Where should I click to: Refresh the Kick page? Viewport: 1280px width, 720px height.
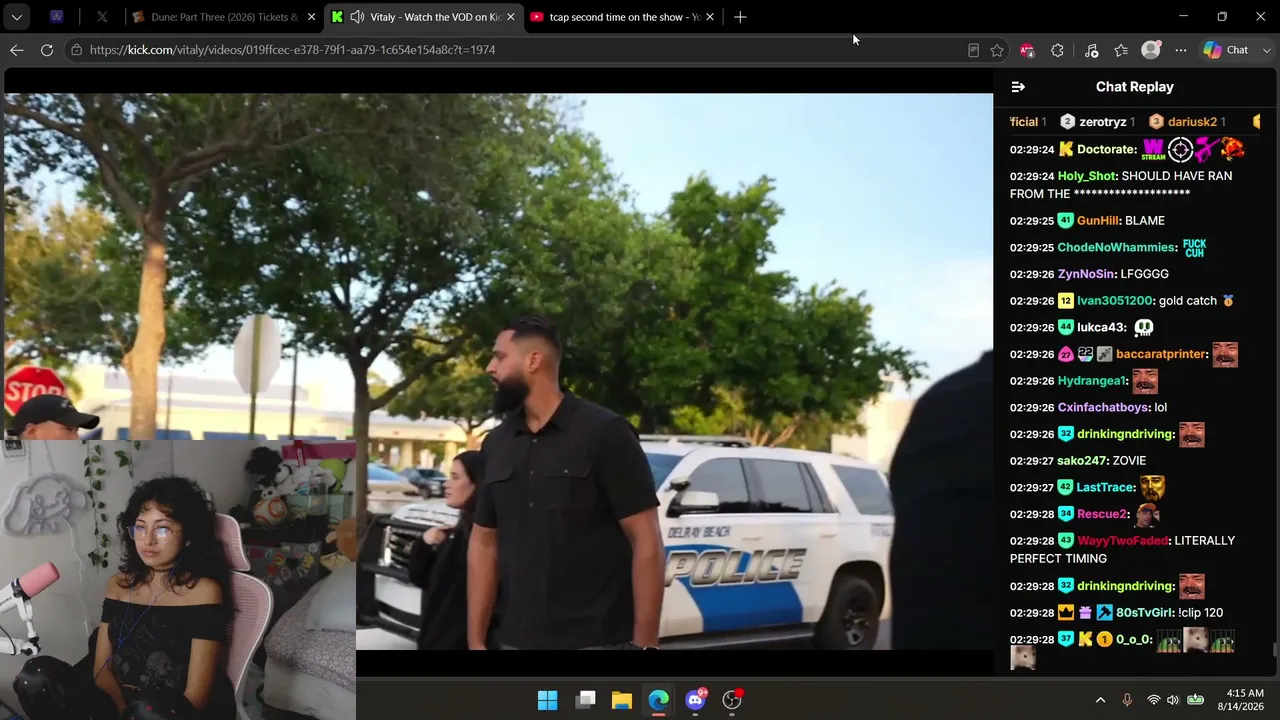(47, 50)
